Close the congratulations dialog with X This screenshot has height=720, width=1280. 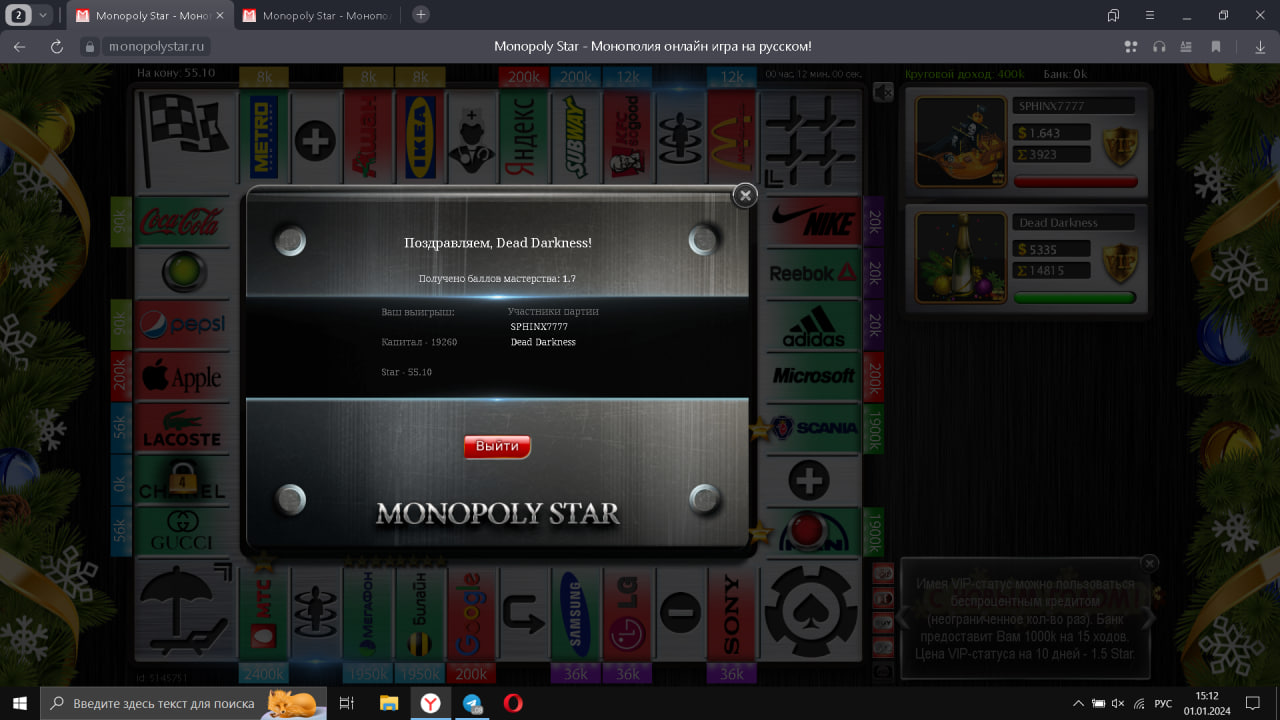point(745,196)
